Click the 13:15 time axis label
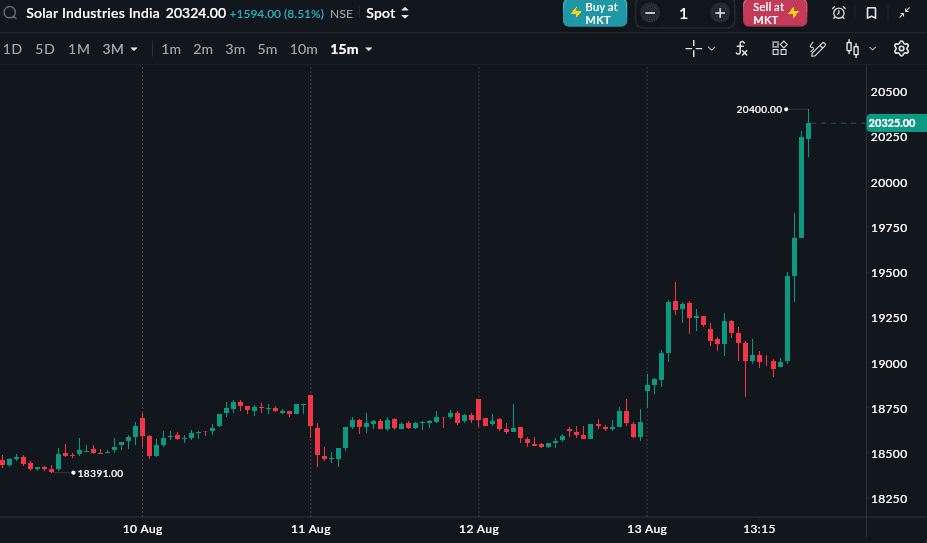This screenshot has width=927, height=543. tap(759, 529)
